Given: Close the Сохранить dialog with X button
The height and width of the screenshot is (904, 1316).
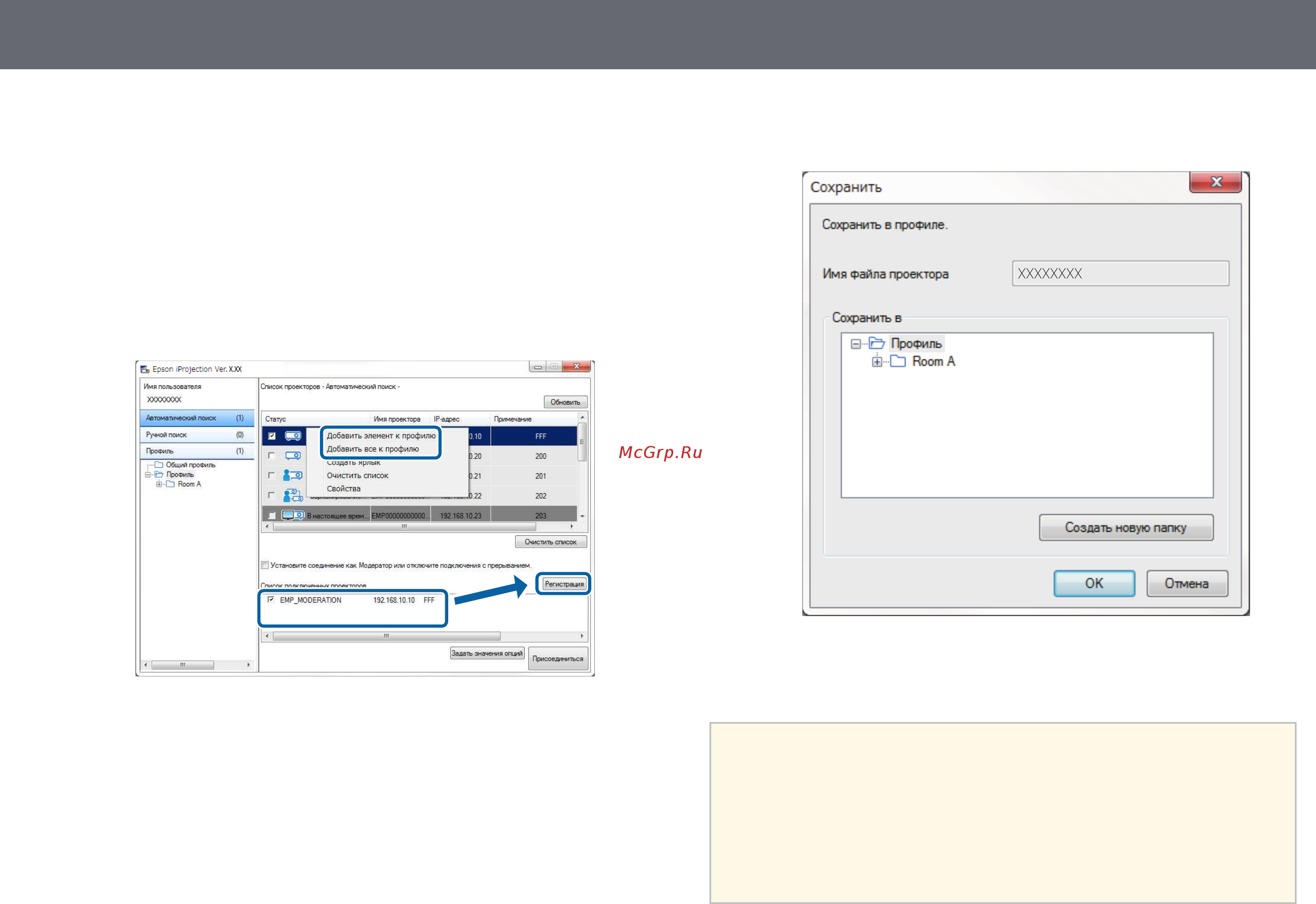Looking at the screenshot, I should click(x=1216, y=182).
